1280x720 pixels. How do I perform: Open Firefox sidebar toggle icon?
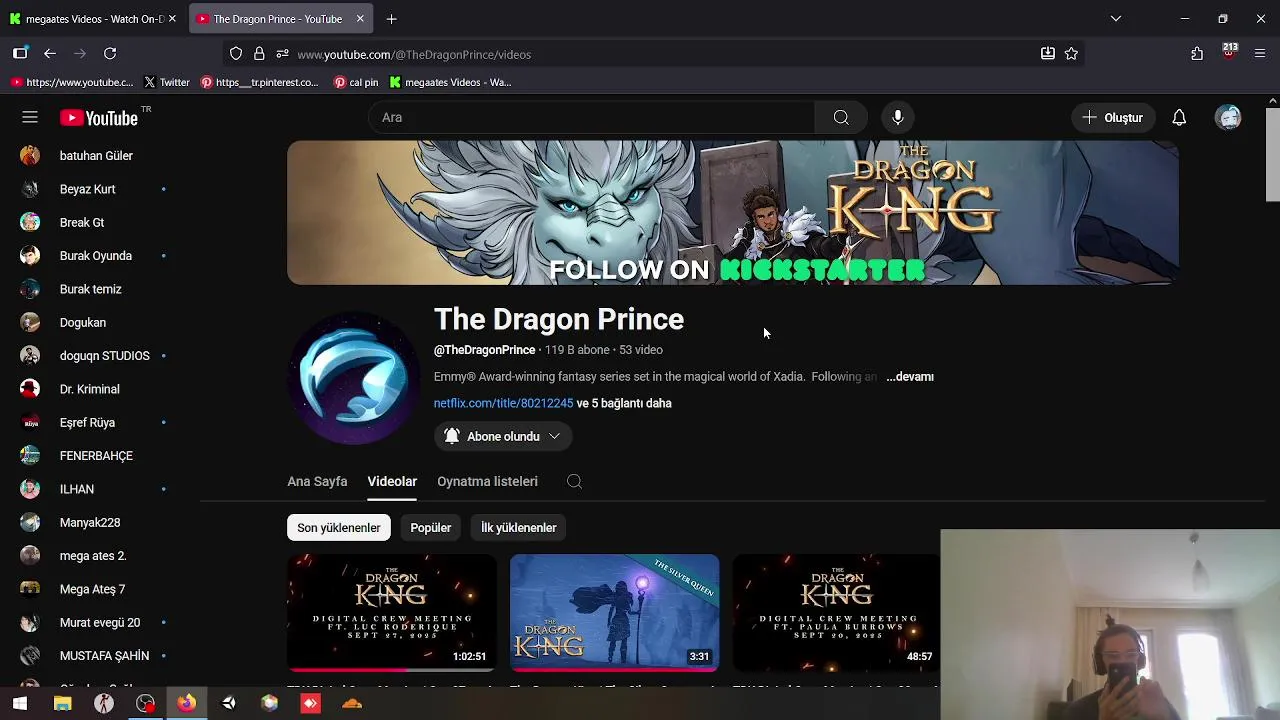pyautogui.click(x=20, y=54)
